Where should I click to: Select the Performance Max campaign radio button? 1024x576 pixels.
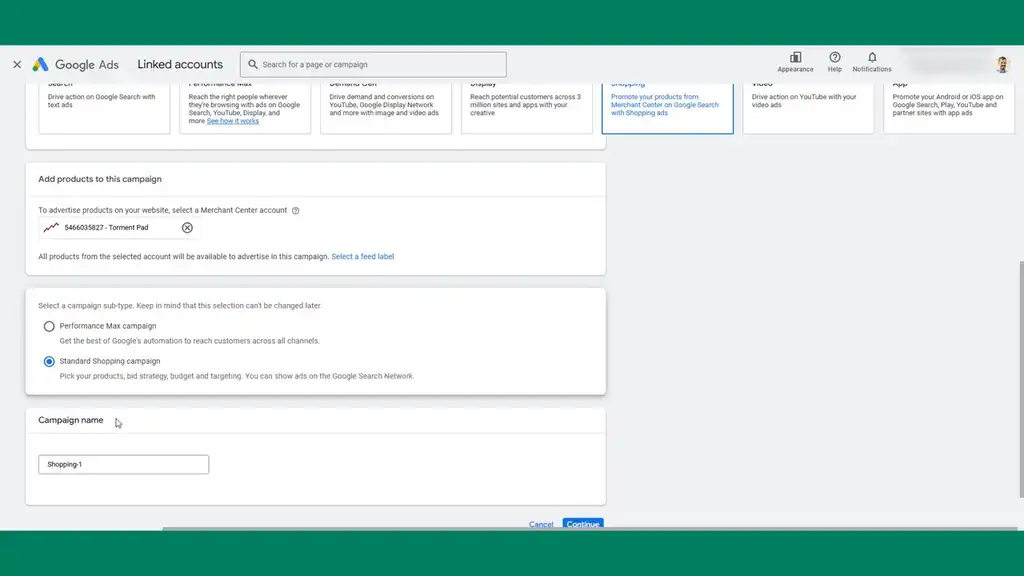[x=49, y=326]
